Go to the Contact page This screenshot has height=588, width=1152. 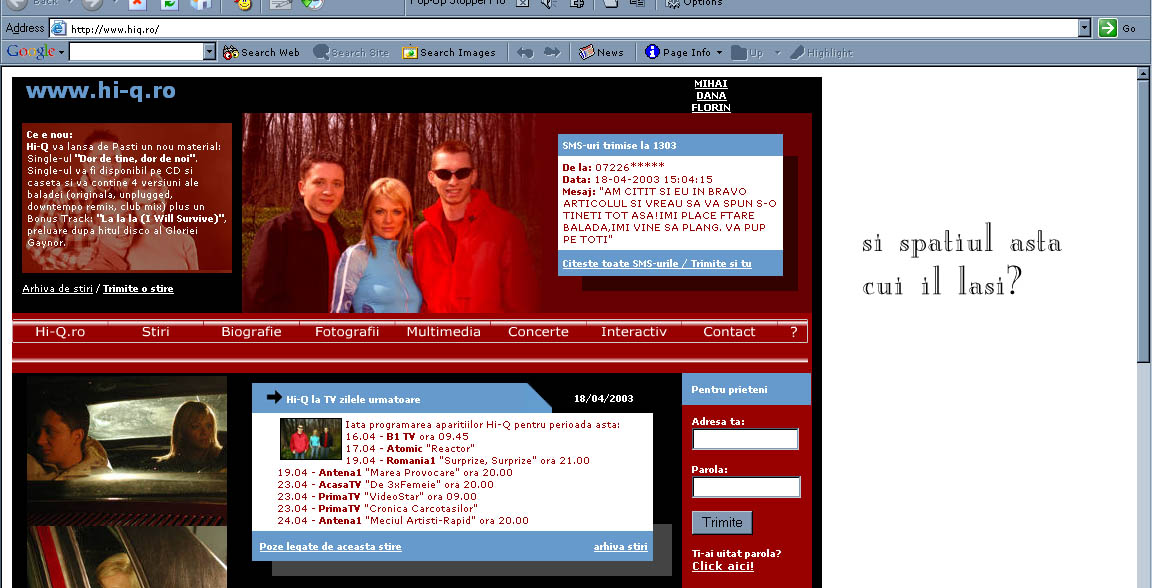click(729, 331)
